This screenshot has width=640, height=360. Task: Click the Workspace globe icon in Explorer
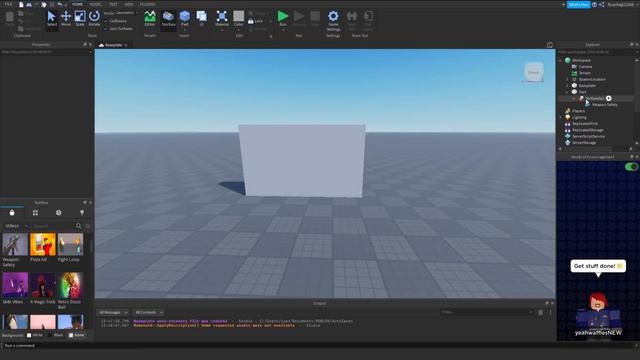click(568, 60)
